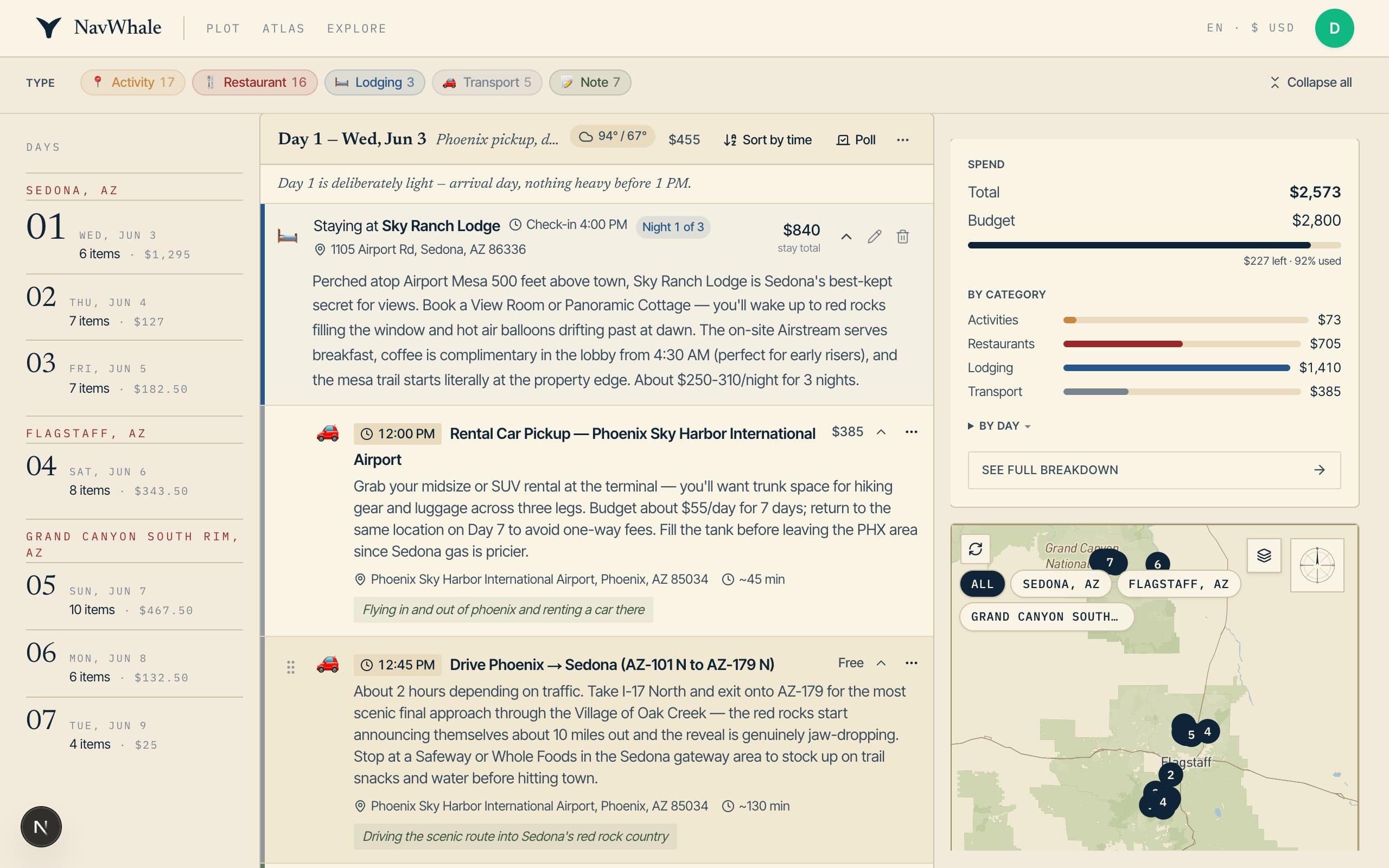Screen dimensions: 1389x868
Task: Click the 12:00 PM time chip
Action: point(397,434)
